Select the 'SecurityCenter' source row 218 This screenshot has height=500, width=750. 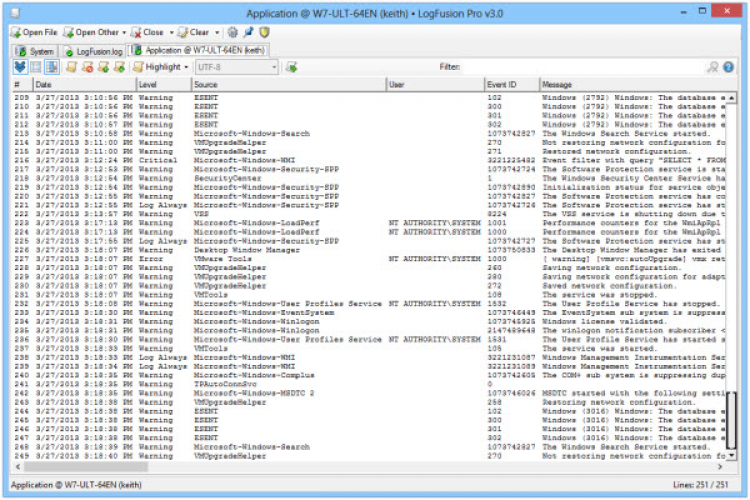(x=369, y=178)
